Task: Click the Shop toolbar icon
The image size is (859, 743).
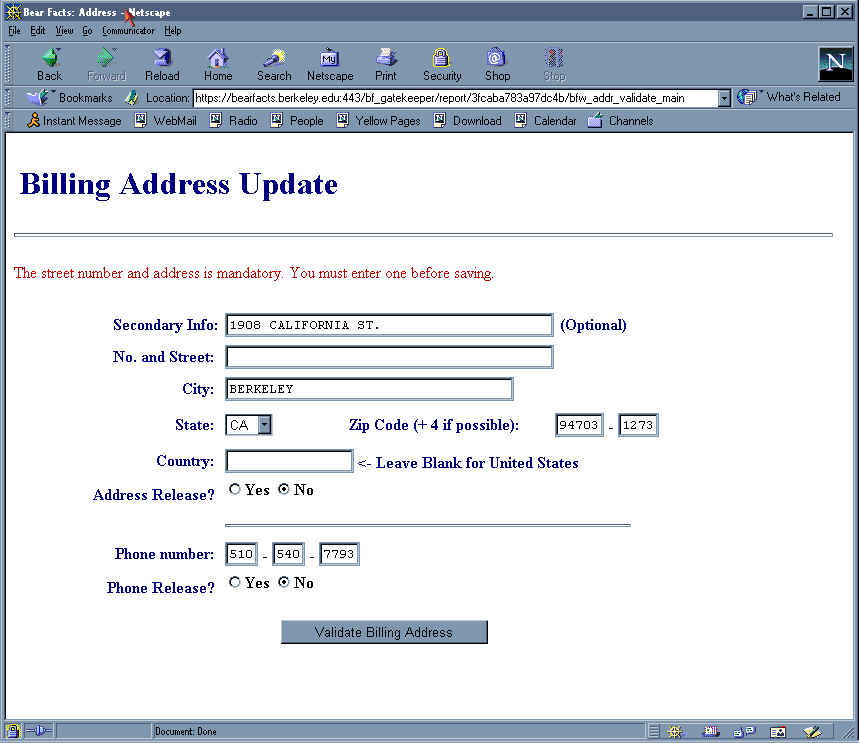Action: (497, 64)
